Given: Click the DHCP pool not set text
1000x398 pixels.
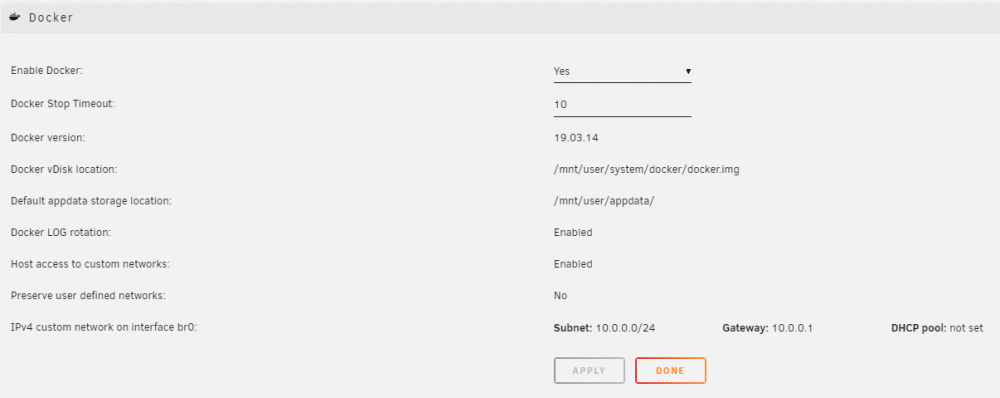Looking at the screenshot, I should tap(937, 328).
